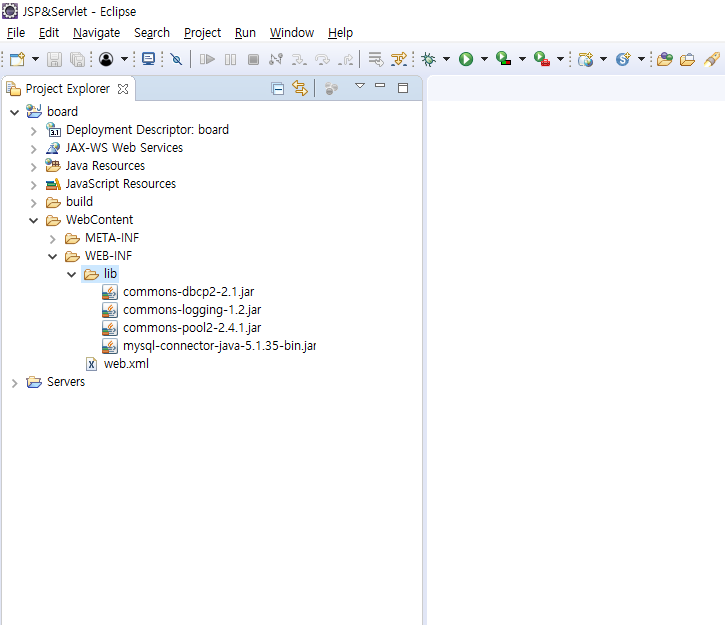Click the Open Type folder icon
Image resolution: width=725 pixels, height=625 pixels.
coord(664,59)
